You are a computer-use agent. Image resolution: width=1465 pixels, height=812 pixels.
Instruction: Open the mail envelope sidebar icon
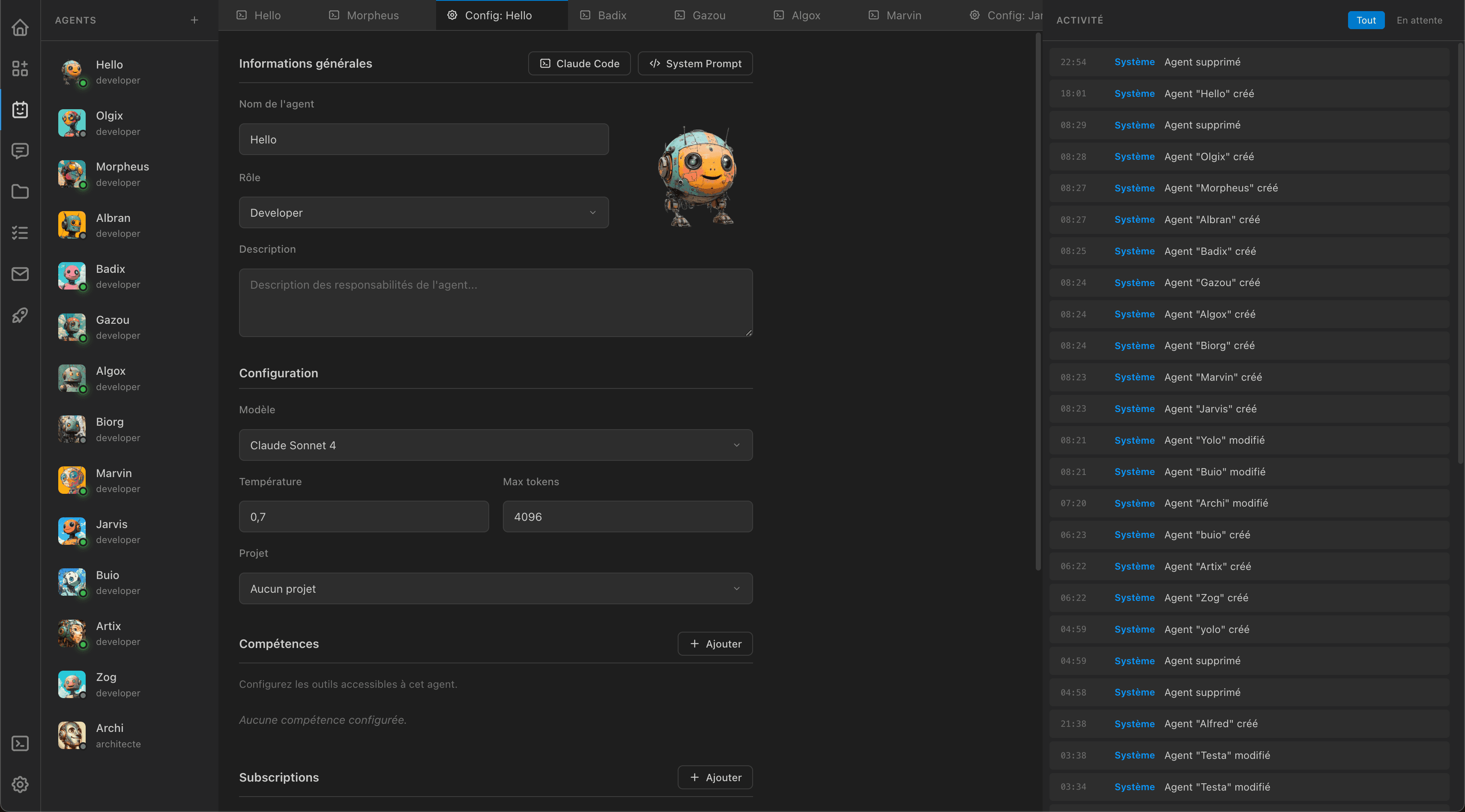(x=20, y=274)
